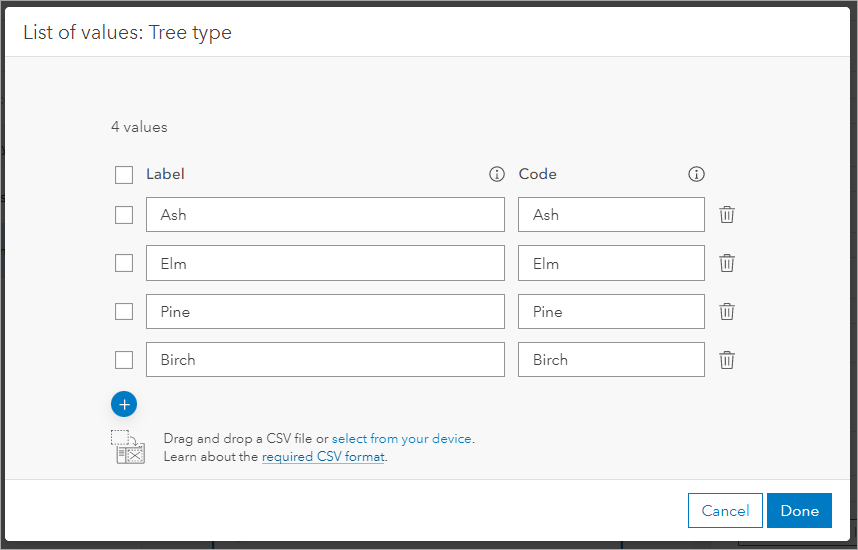This screenshot has height=550, width=858.
Task: Check the Pine row checkbox
Action: pos(124,311)
